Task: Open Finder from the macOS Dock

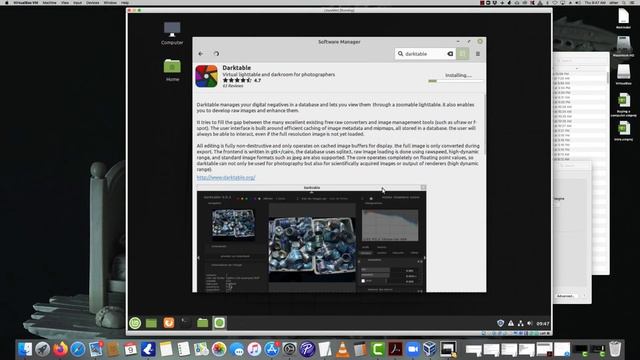Action: (x=25, y=349)
